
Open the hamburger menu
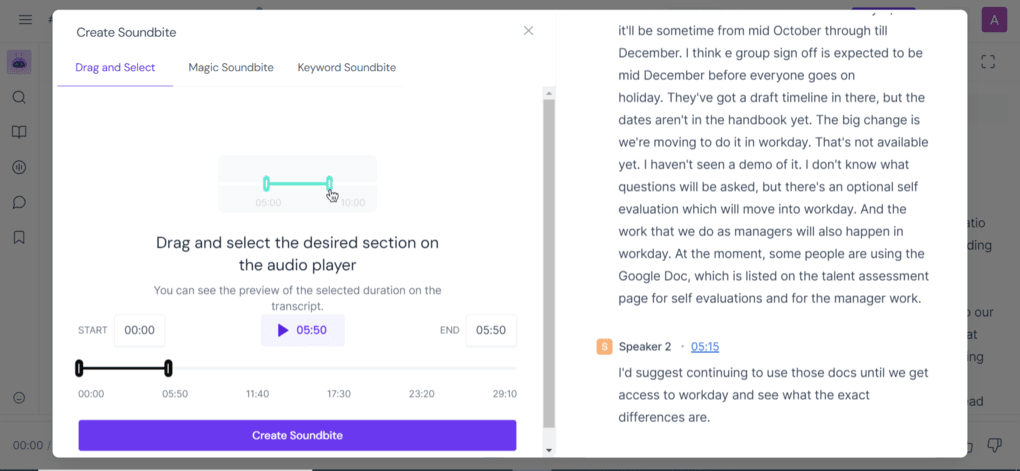[x=25, y=20]
